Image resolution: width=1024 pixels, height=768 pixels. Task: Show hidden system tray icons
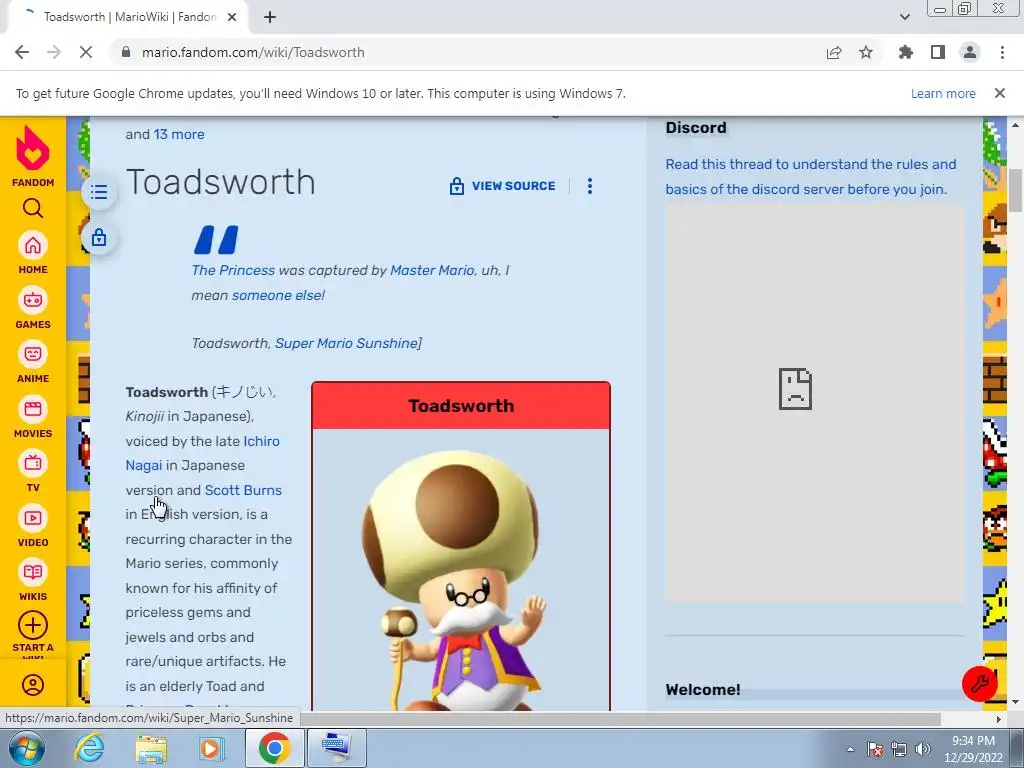(850, 749)
